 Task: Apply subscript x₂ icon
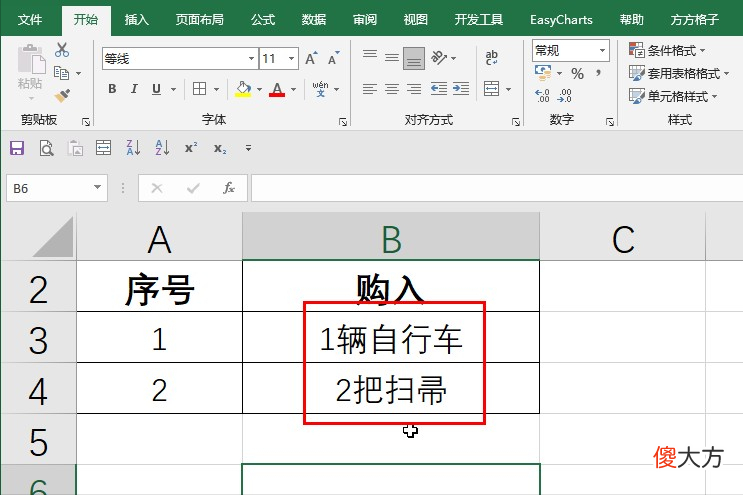[x=220, y=149]
